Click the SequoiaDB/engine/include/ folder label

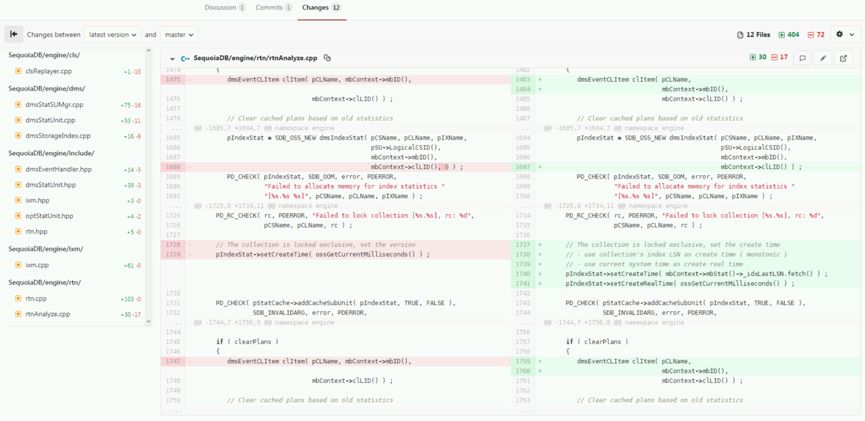click(51, 153)
